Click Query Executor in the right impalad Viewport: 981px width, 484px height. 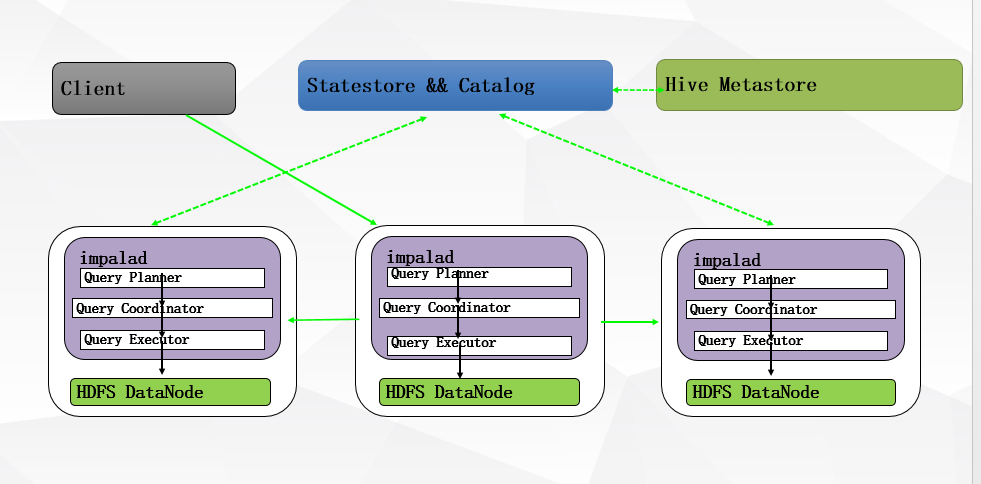click(791, 341)
